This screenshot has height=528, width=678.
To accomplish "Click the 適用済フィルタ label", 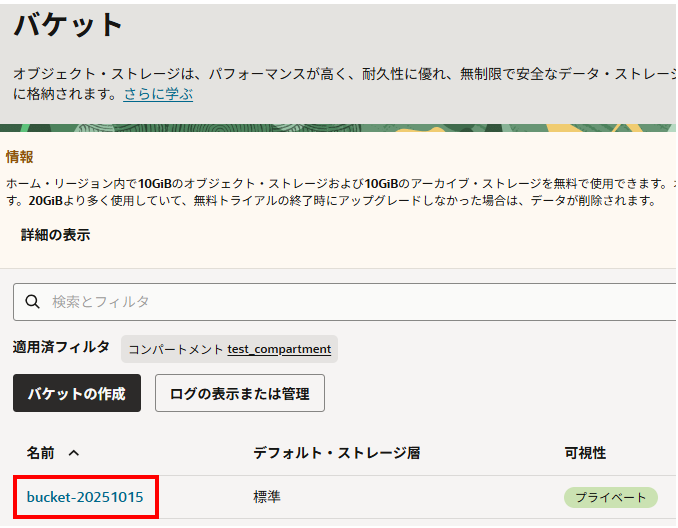I will (x=61, y=348).
